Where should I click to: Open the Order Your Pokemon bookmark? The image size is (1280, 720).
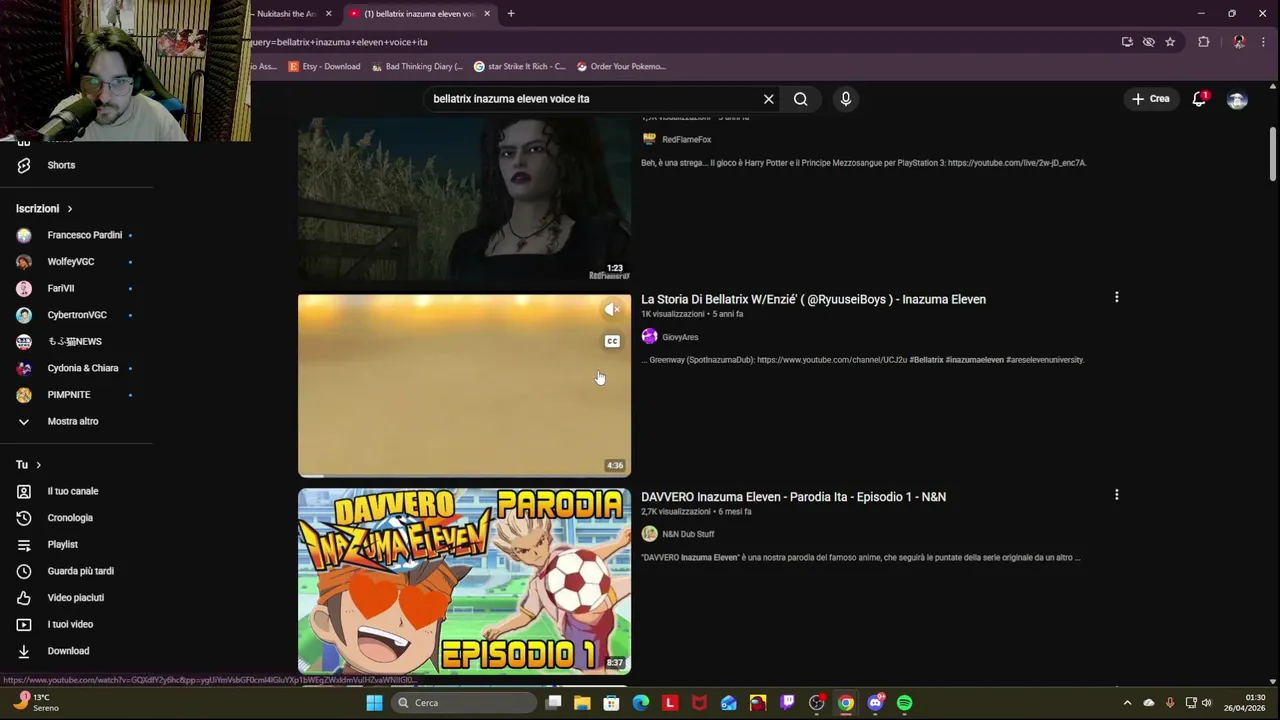tap(622, 67)
